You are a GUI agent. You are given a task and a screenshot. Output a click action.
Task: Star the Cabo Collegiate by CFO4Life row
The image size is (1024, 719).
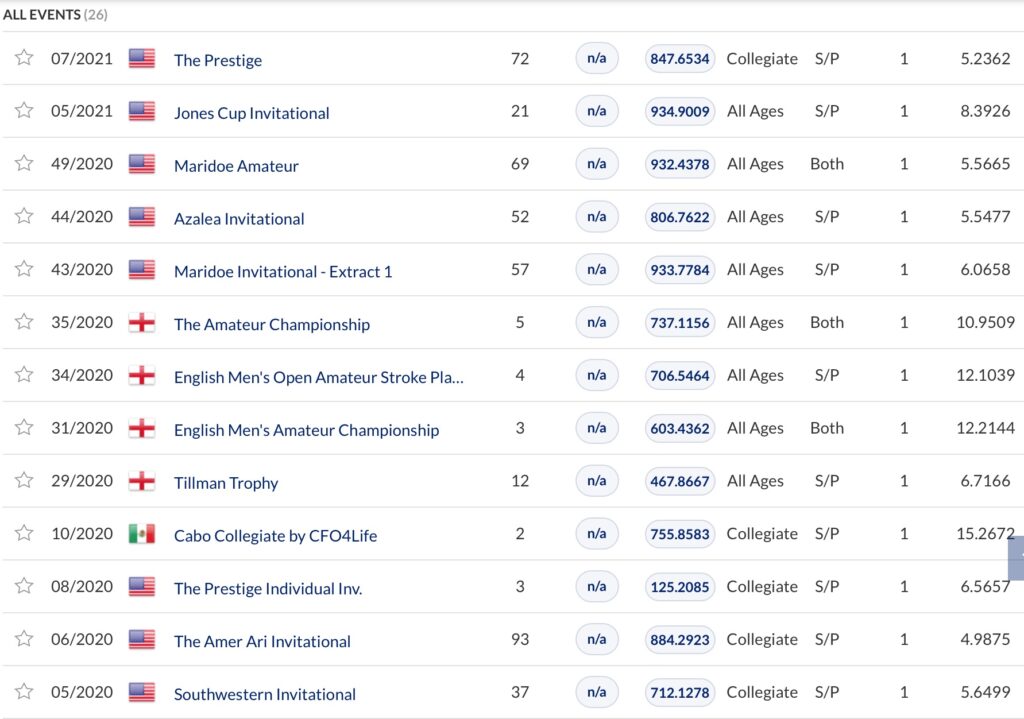point(24,534)
